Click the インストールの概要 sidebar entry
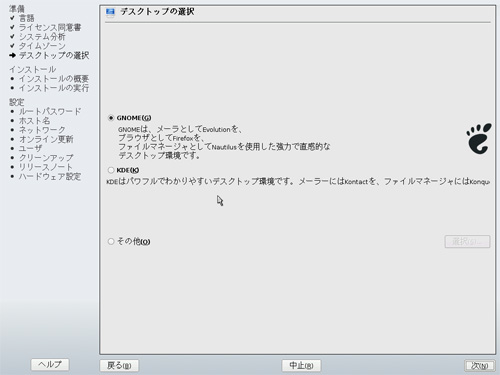 point(54,79)
